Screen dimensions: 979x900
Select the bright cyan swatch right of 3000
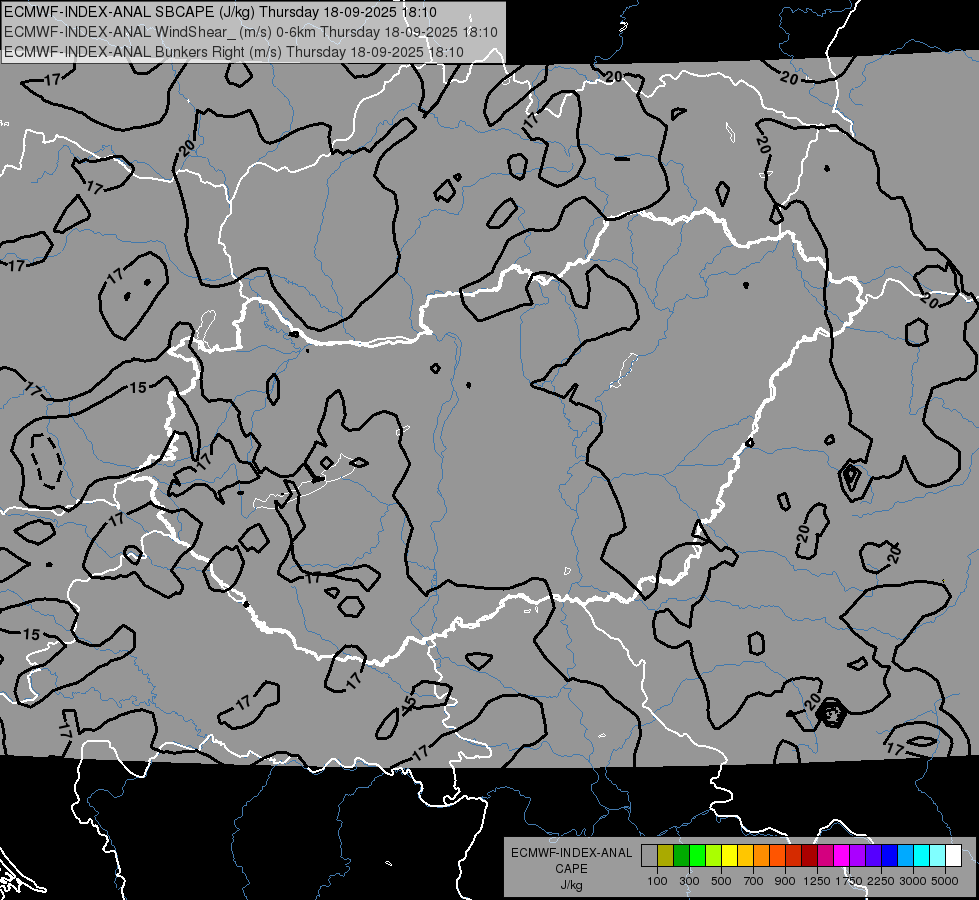click(x=922, y=856)
